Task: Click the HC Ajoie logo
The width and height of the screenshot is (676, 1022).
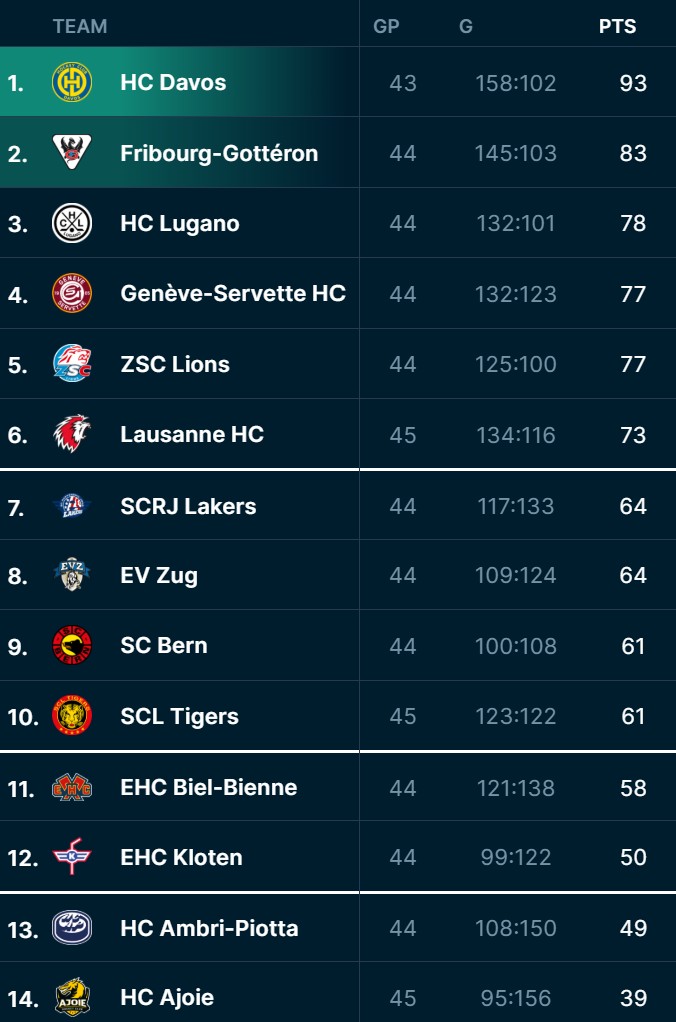Action: coord(72,997)
